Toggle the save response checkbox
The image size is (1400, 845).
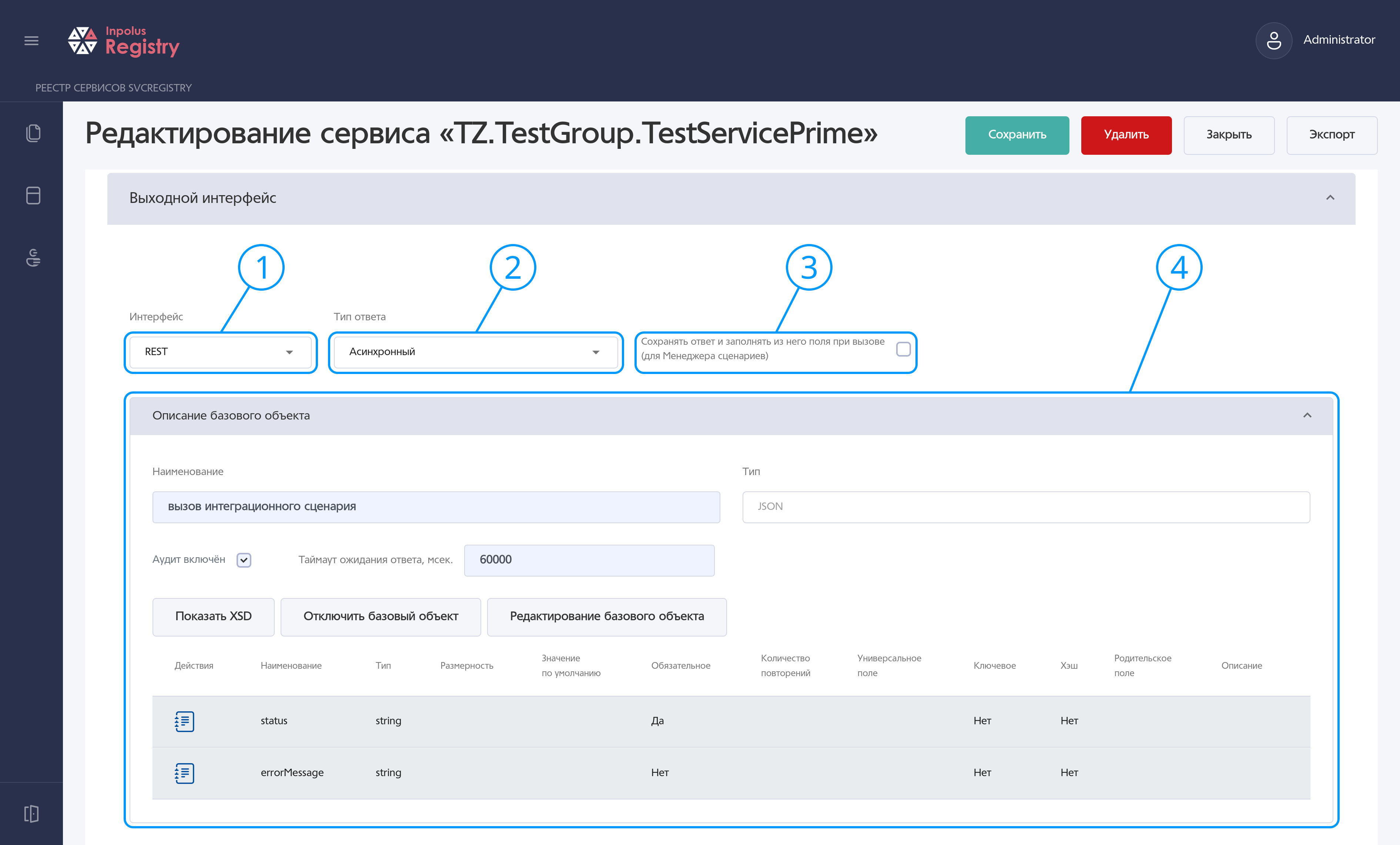[903, 349]
